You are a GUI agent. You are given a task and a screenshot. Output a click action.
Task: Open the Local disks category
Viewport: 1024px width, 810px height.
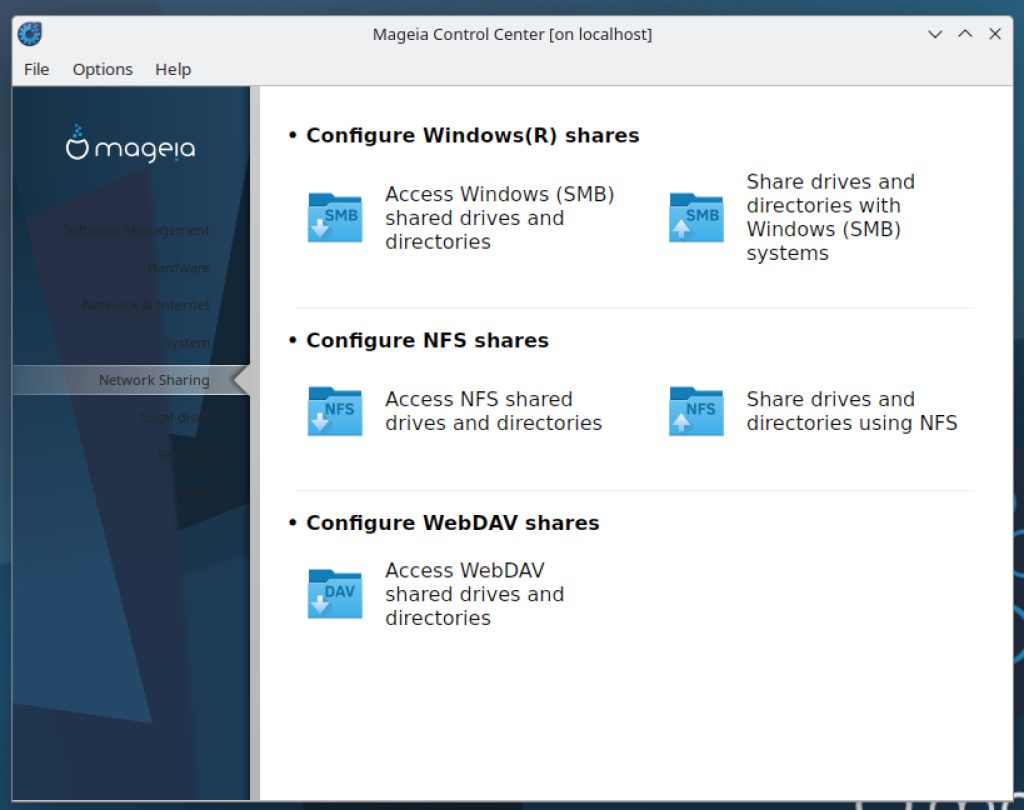pyautogui.click(x=174, y=418)
